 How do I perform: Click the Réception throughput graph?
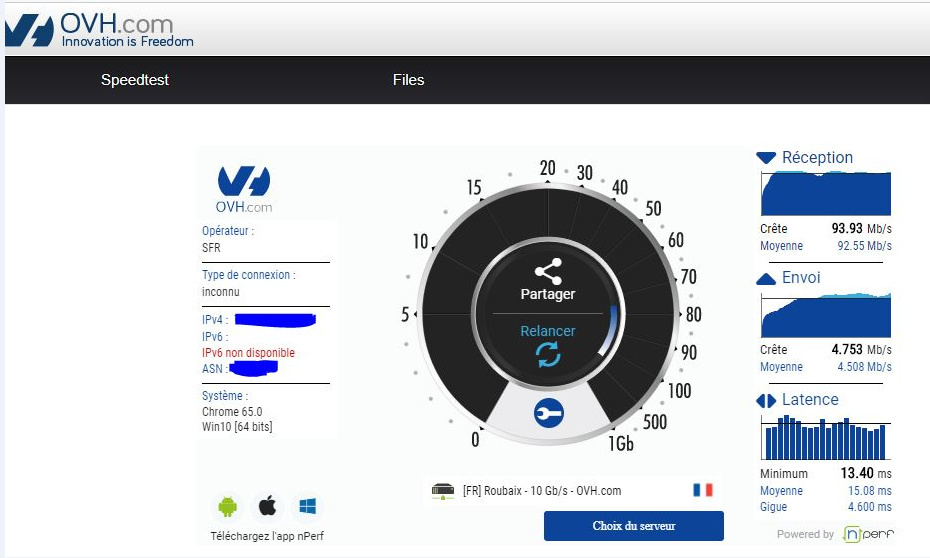pyautogui.click(x=824, y=194)
